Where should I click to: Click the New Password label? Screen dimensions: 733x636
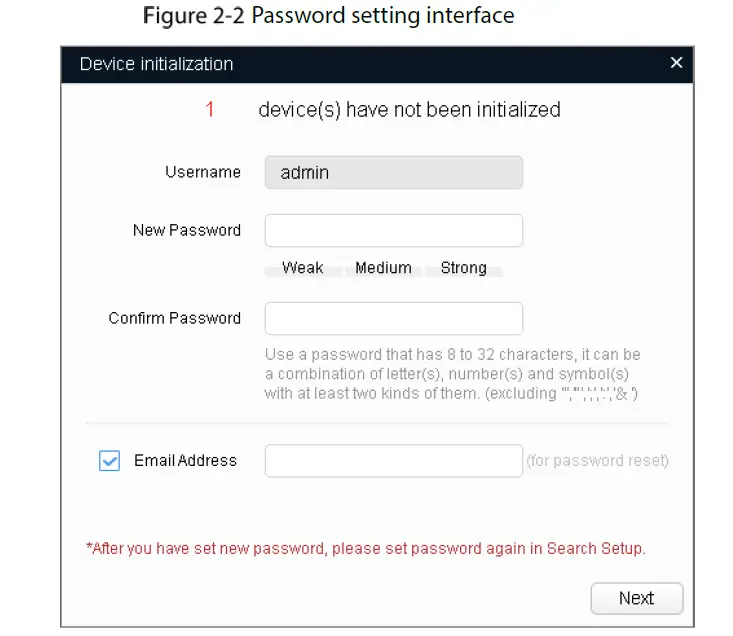pyautogui.click(x=187, y=230)
